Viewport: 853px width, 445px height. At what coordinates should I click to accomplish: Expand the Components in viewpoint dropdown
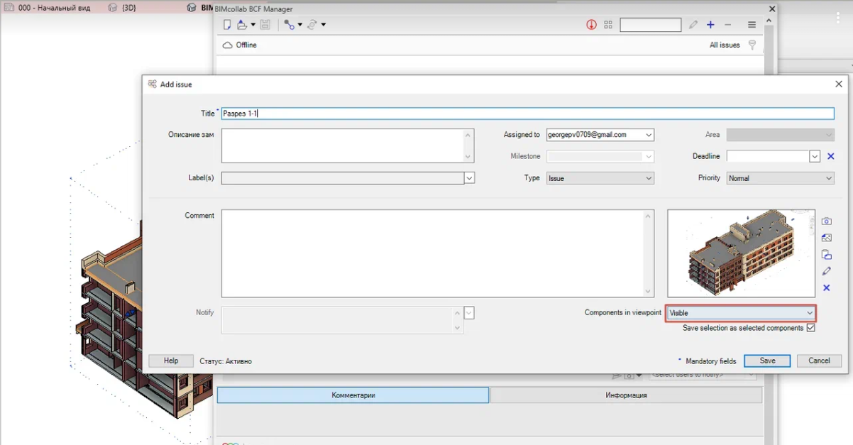click(810, 313)
